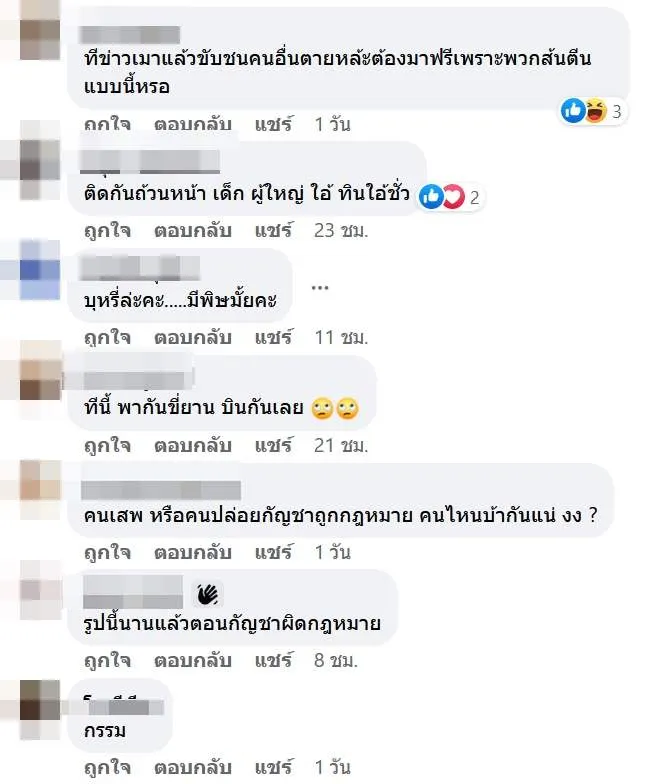Click the like and heart reactions showing 2
The height and width of the screenshot is (784, 663).
click(x=450, y=197)
